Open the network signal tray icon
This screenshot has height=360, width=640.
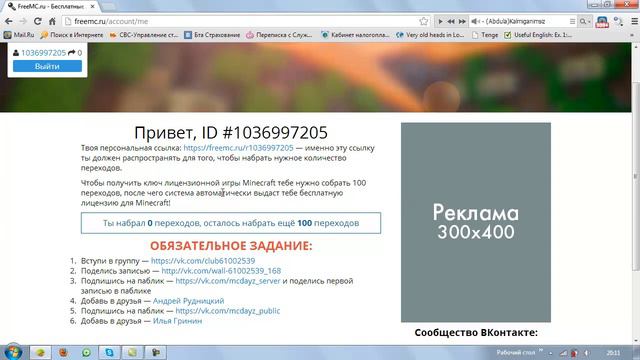click(x=563, y=353)
